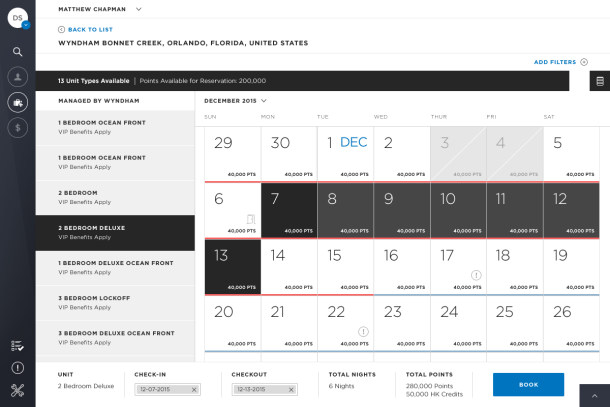Click the Wyndham Bonnet Creek resort title
Viewport: 610px width, 407px height.
tap(183, 43)
